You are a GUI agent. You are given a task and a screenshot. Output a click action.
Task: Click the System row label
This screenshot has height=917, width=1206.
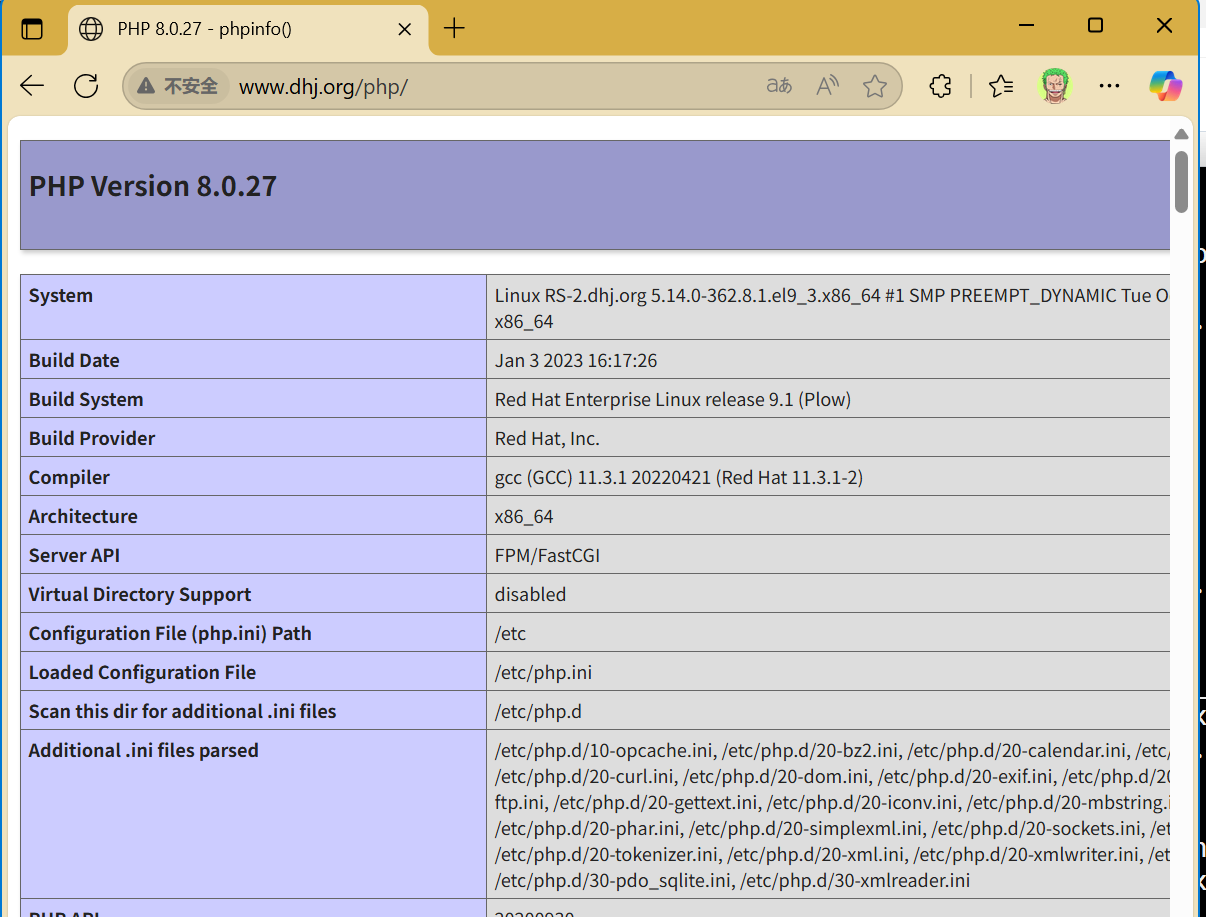pyautogui.click(x=61, y=295)
